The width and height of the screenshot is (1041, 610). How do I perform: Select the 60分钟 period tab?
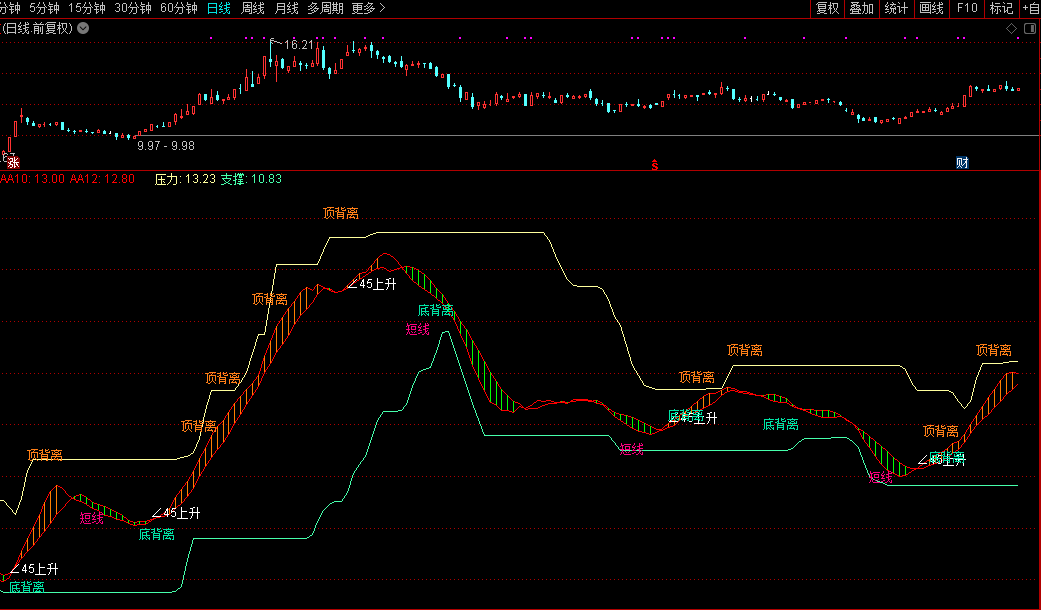[179, 9]
